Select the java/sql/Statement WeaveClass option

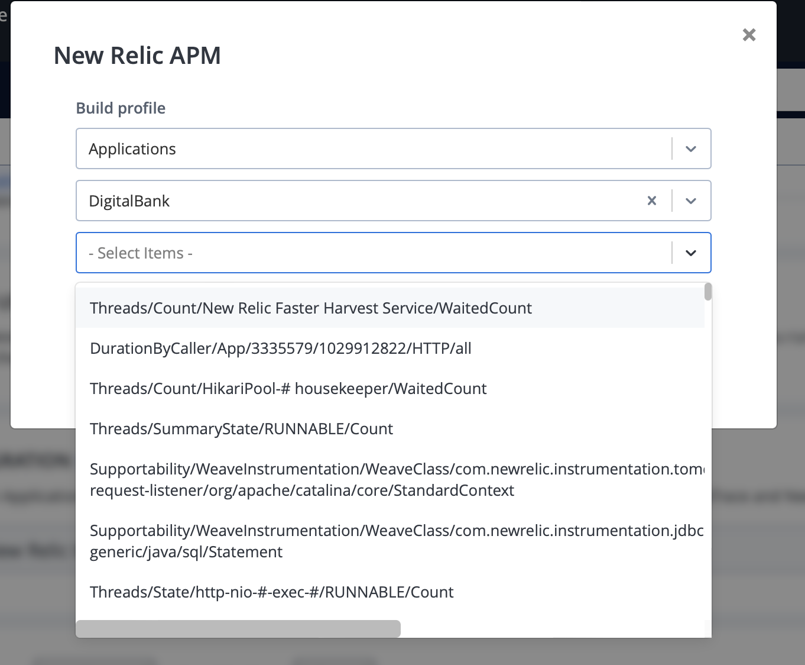click(x=390, y=541)
